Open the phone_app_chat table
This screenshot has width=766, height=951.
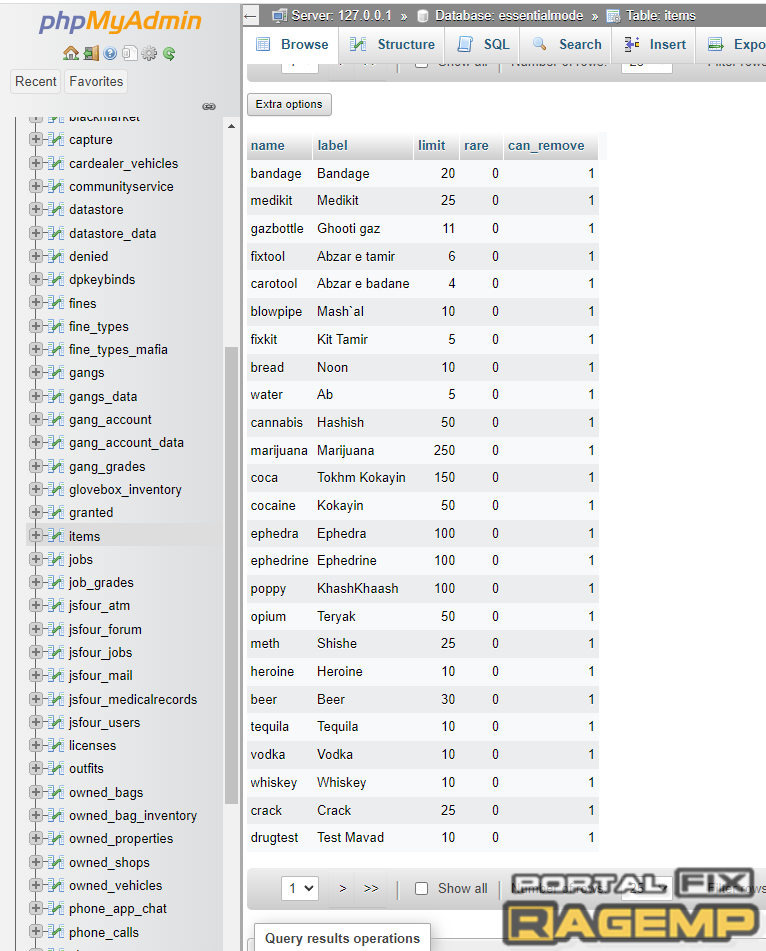[118, 909]
